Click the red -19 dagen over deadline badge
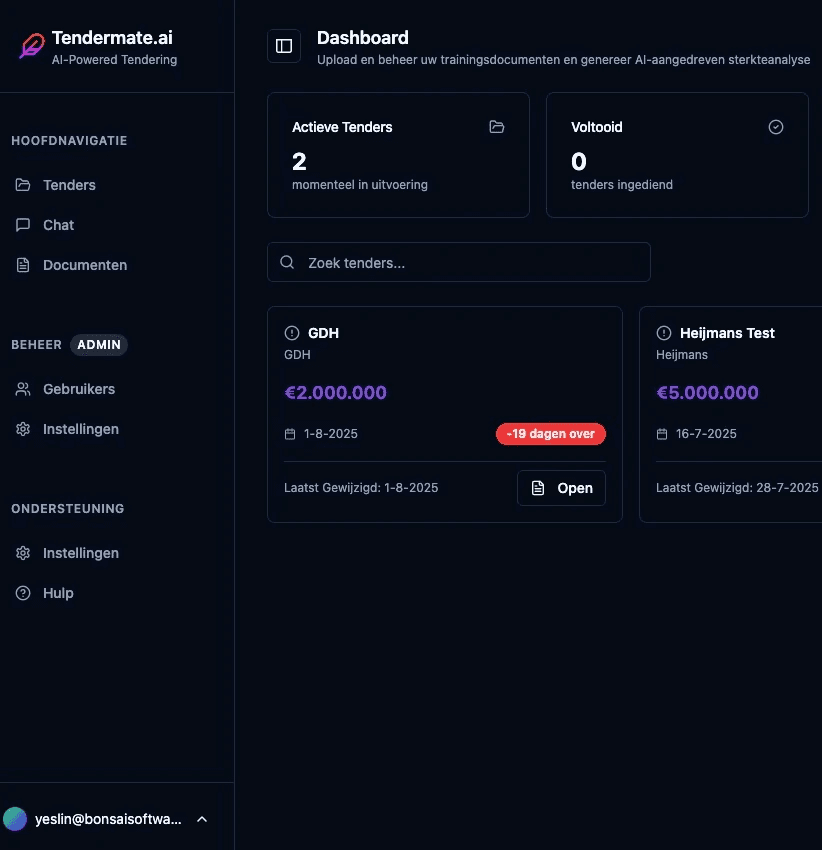This screenshot has width=822, height=850. point(551,434)
